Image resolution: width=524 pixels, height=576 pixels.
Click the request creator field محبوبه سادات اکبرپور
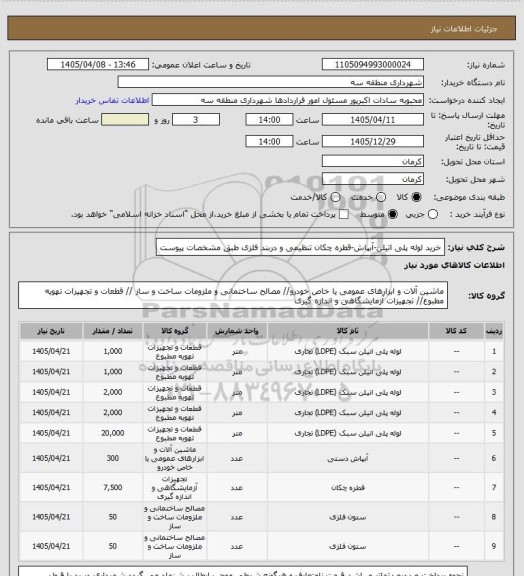[x=288, y=100]
